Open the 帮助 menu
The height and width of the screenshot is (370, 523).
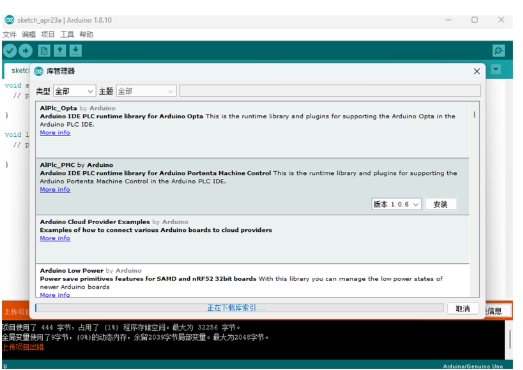coord(86,34)
